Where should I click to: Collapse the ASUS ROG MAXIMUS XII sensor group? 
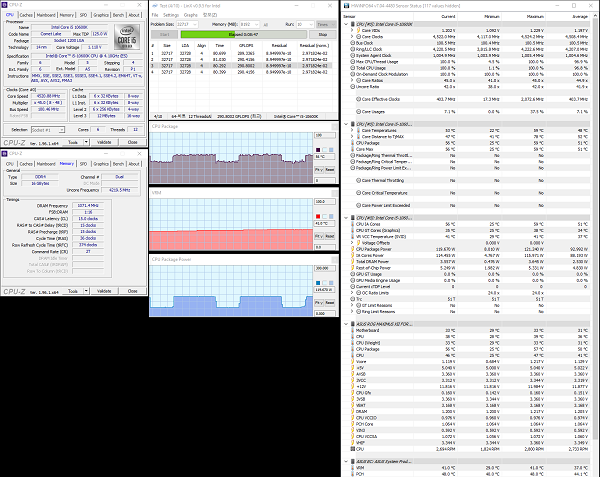click(346, 324)
